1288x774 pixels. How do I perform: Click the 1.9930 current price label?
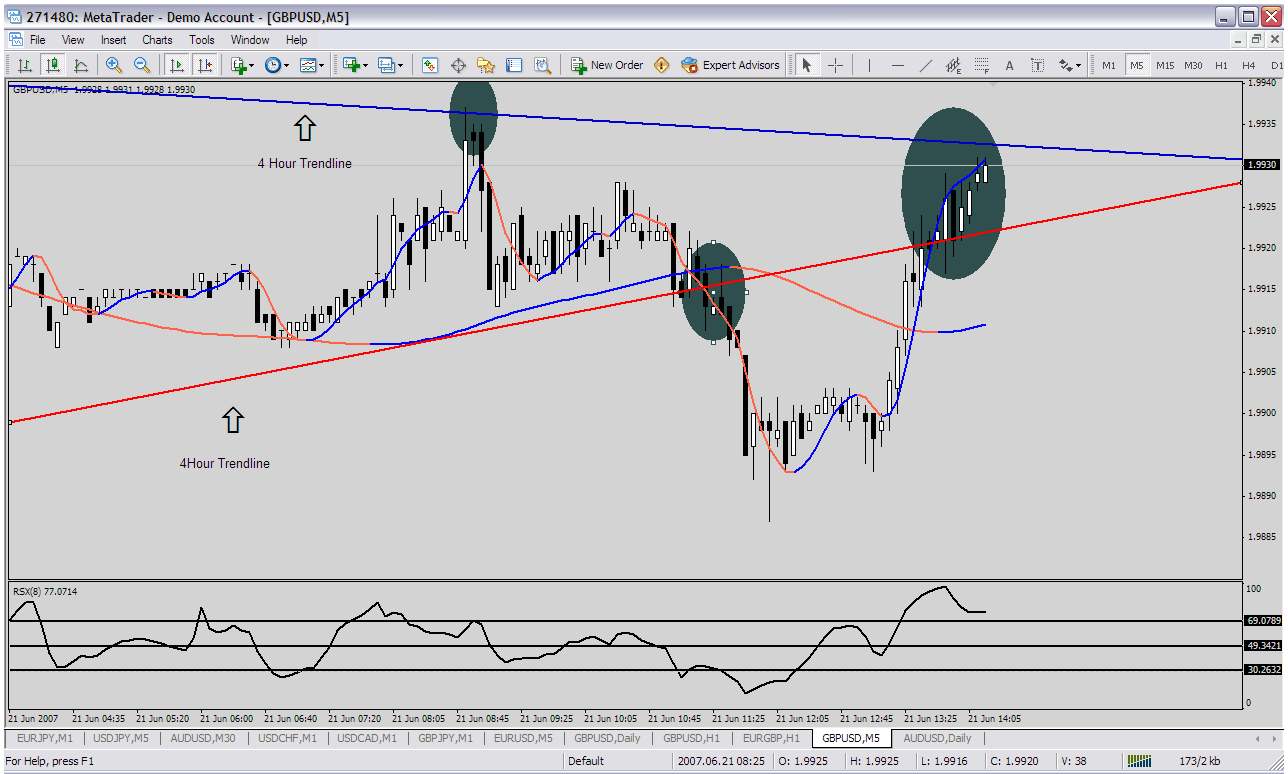coord(1260,164)
